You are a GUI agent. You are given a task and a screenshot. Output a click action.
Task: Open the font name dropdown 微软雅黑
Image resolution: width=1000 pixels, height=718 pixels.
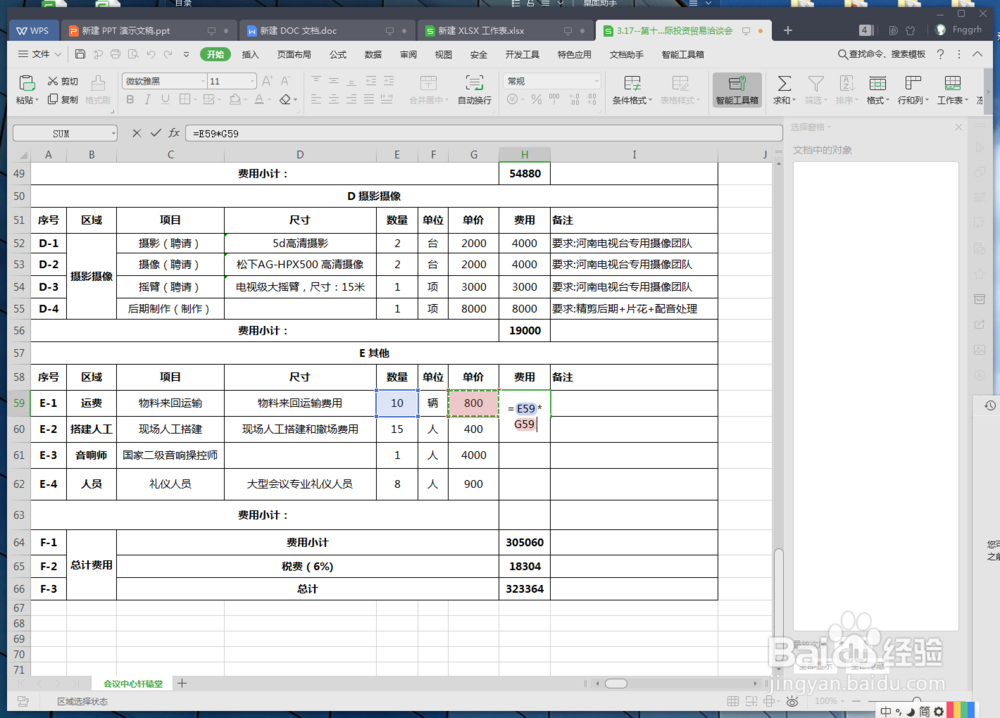(x=203, y=81)
